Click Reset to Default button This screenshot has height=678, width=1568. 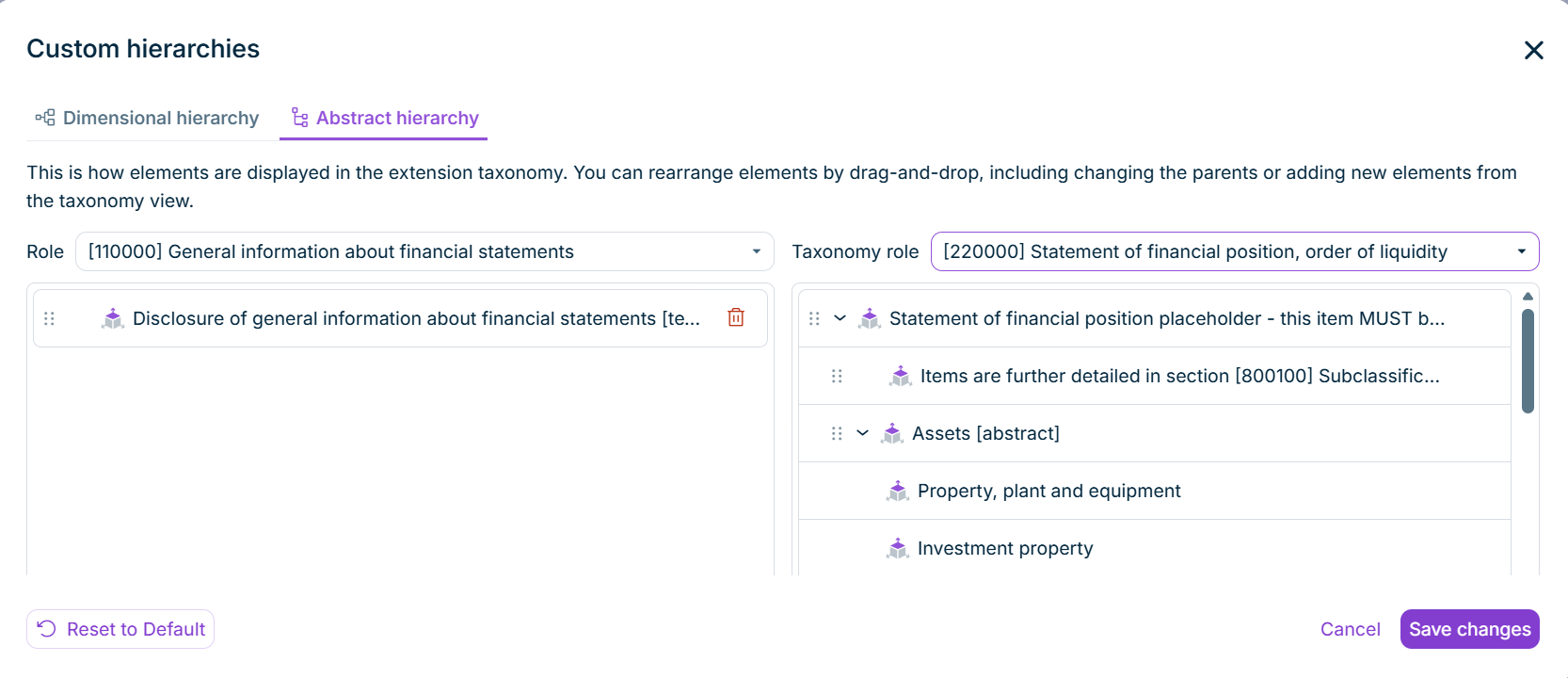[120, 629]
